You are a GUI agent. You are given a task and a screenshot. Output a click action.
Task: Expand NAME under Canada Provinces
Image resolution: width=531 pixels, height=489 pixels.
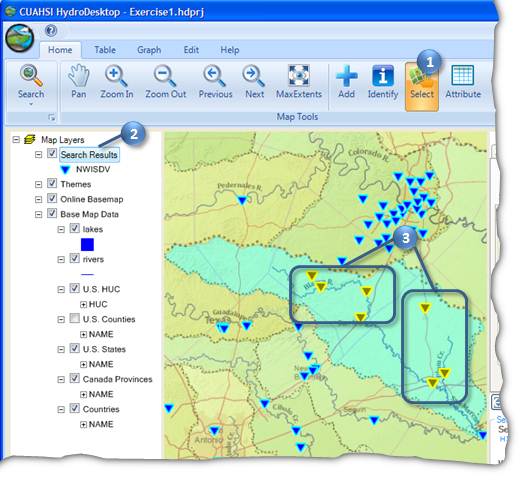tap(83, 395)
